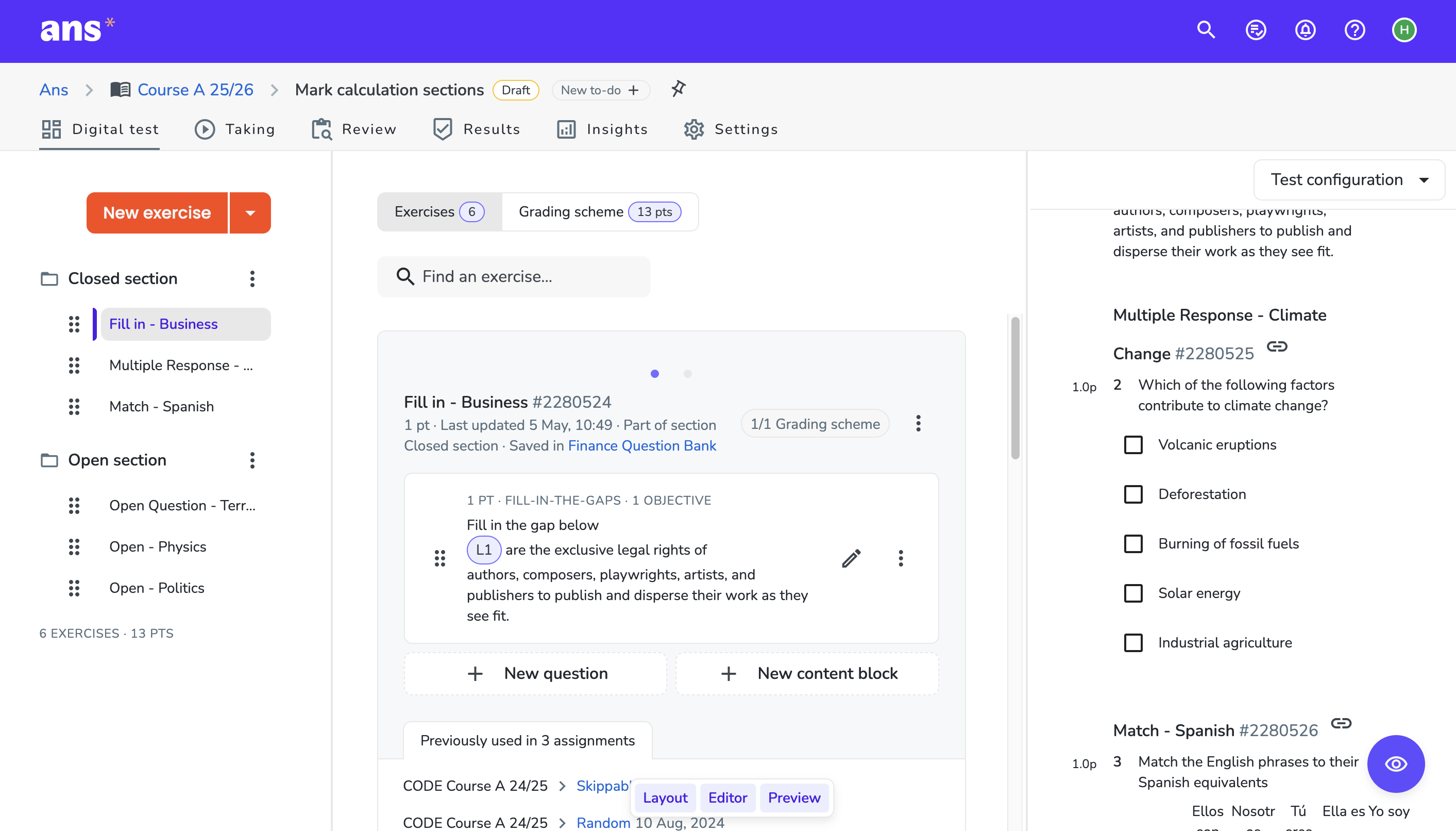Select the Exercises 6 tab
This screenshot has width=1456, height=831.
coord(439,212)
